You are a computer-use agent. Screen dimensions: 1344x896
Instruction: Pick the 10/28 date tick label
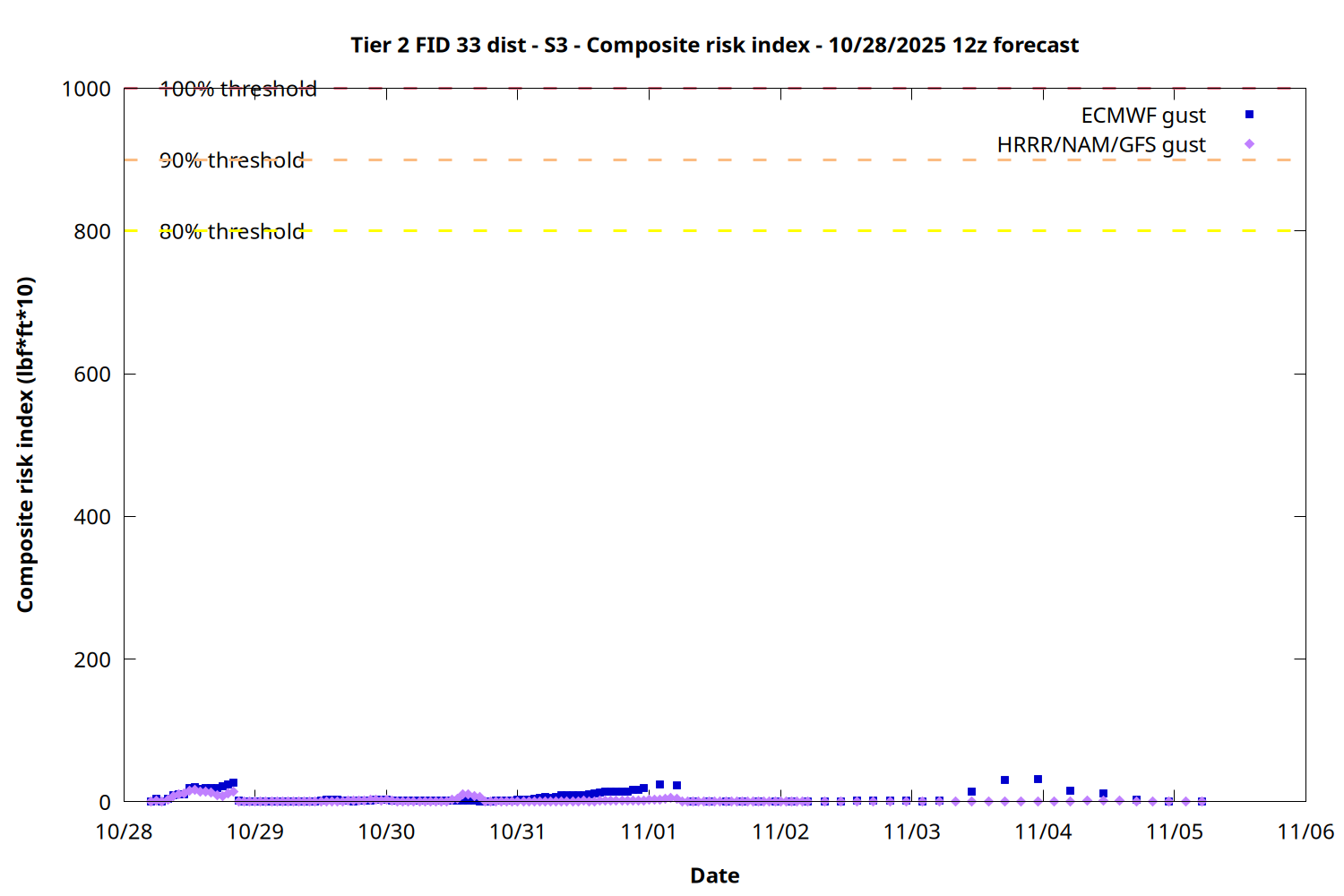click(x=124, y=831)
